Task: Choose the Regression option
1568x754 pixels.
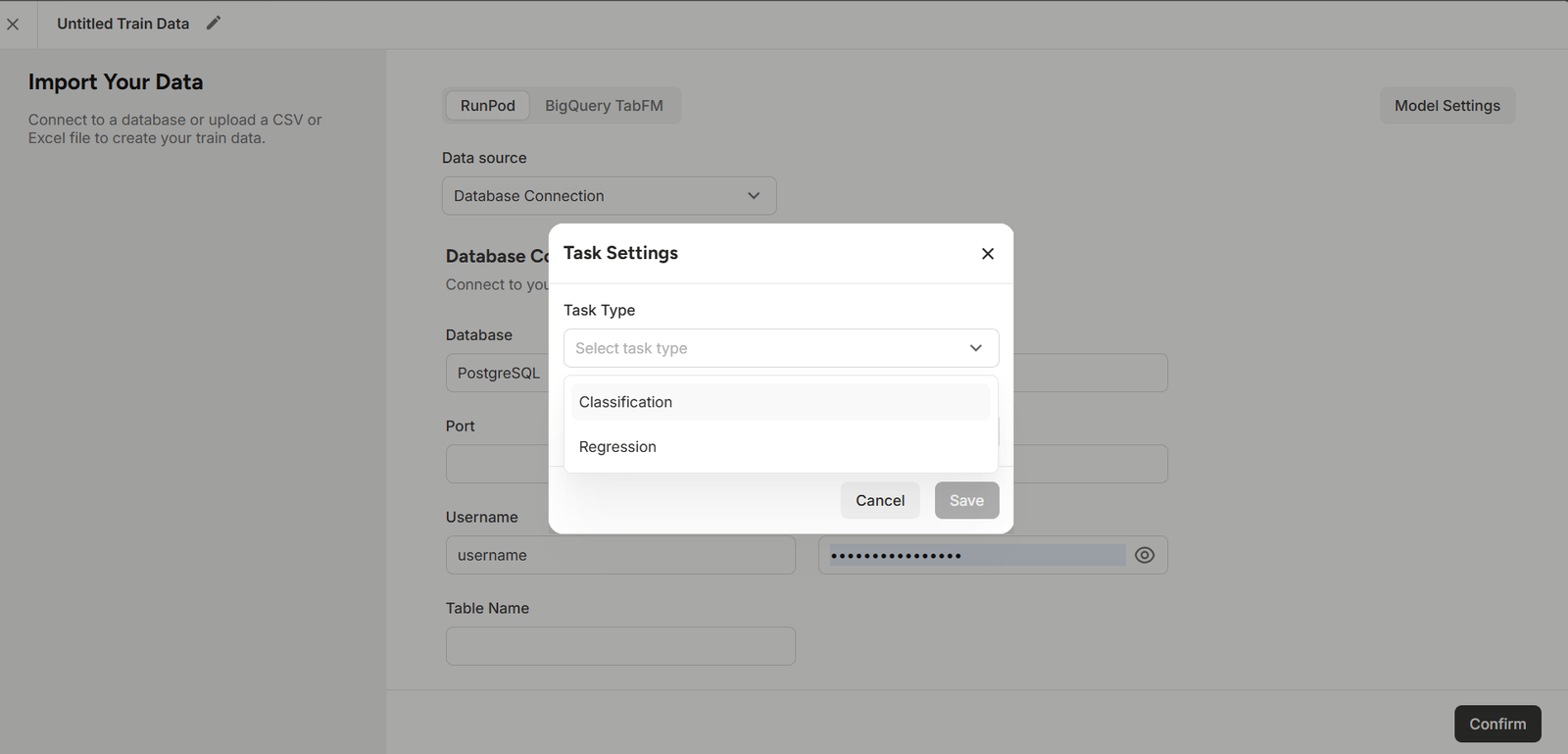Action: click(x=780, y=447)
